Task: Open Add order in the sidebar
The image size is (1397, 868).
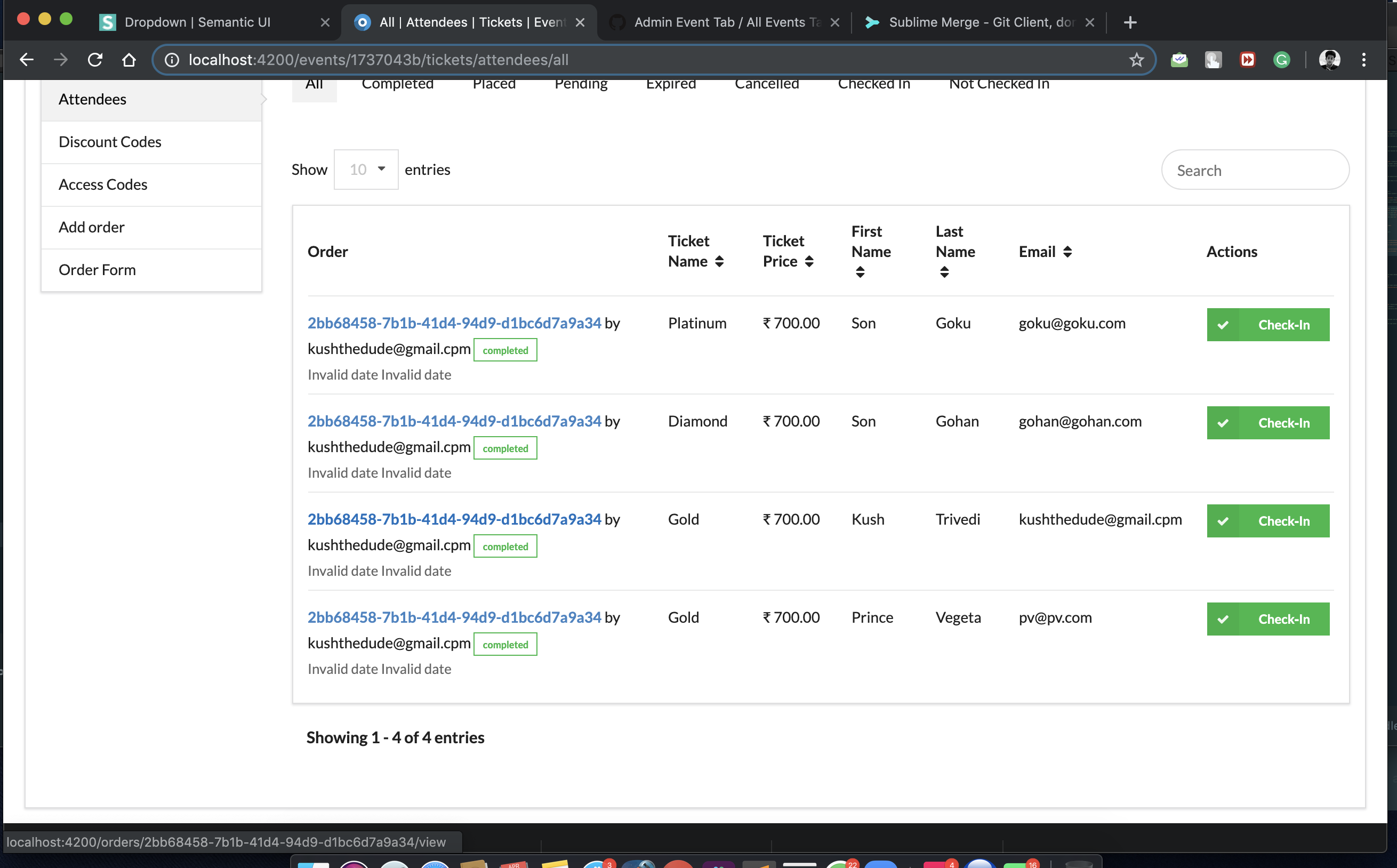Action: click(151, 227)
